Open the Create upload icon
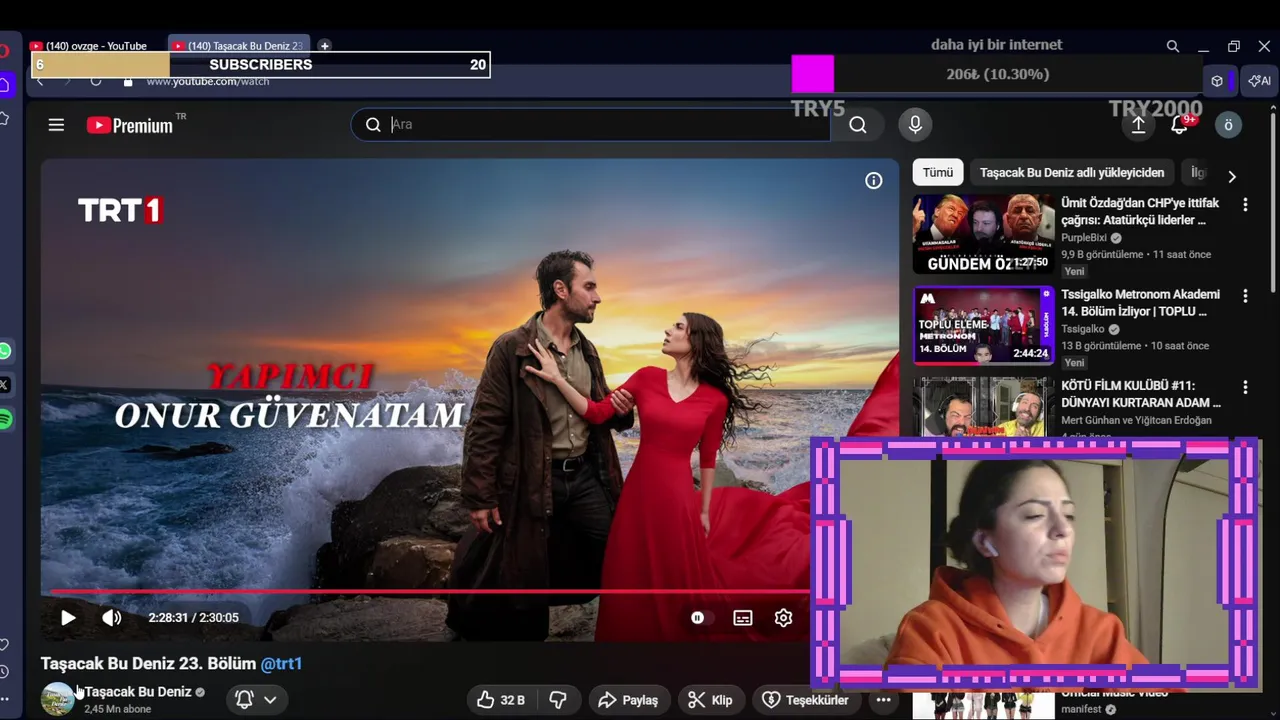This screenshot has height=720, width=1280. click(x=1138, y=125)
